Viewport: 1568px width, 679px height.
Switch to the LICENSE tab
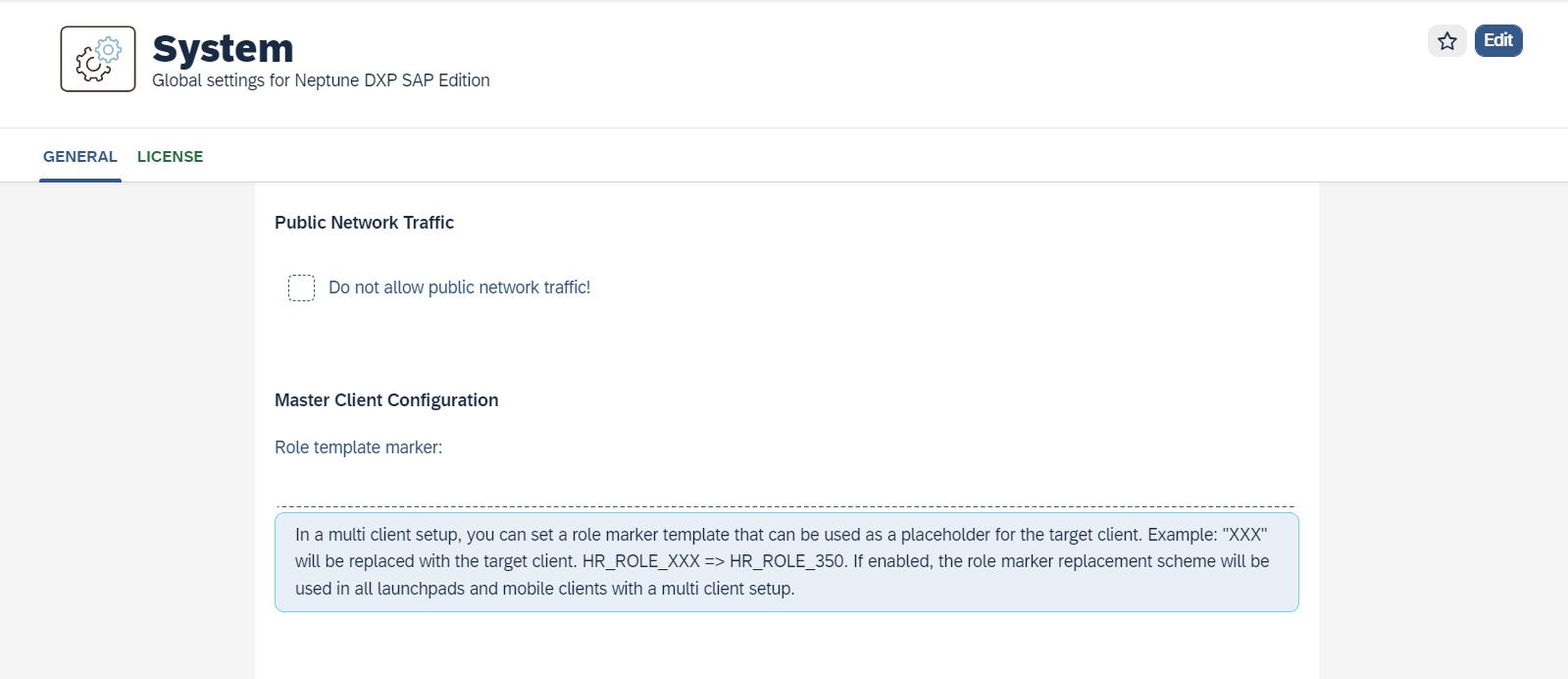(x=170, y=157)
